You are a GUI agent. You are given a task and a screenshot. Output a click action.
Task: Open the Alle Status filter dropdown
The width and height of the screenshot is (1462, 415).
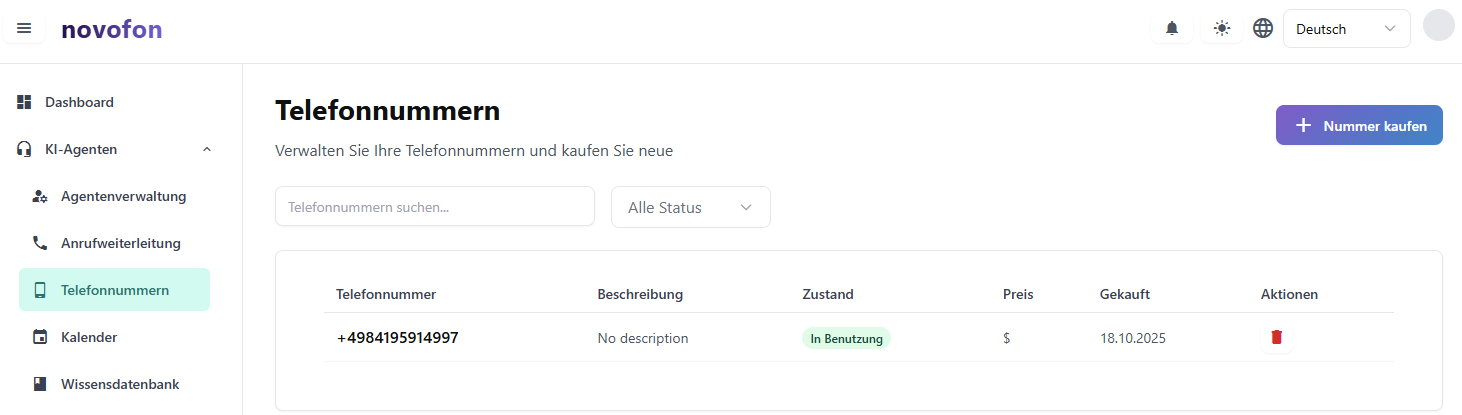[690, 207]
